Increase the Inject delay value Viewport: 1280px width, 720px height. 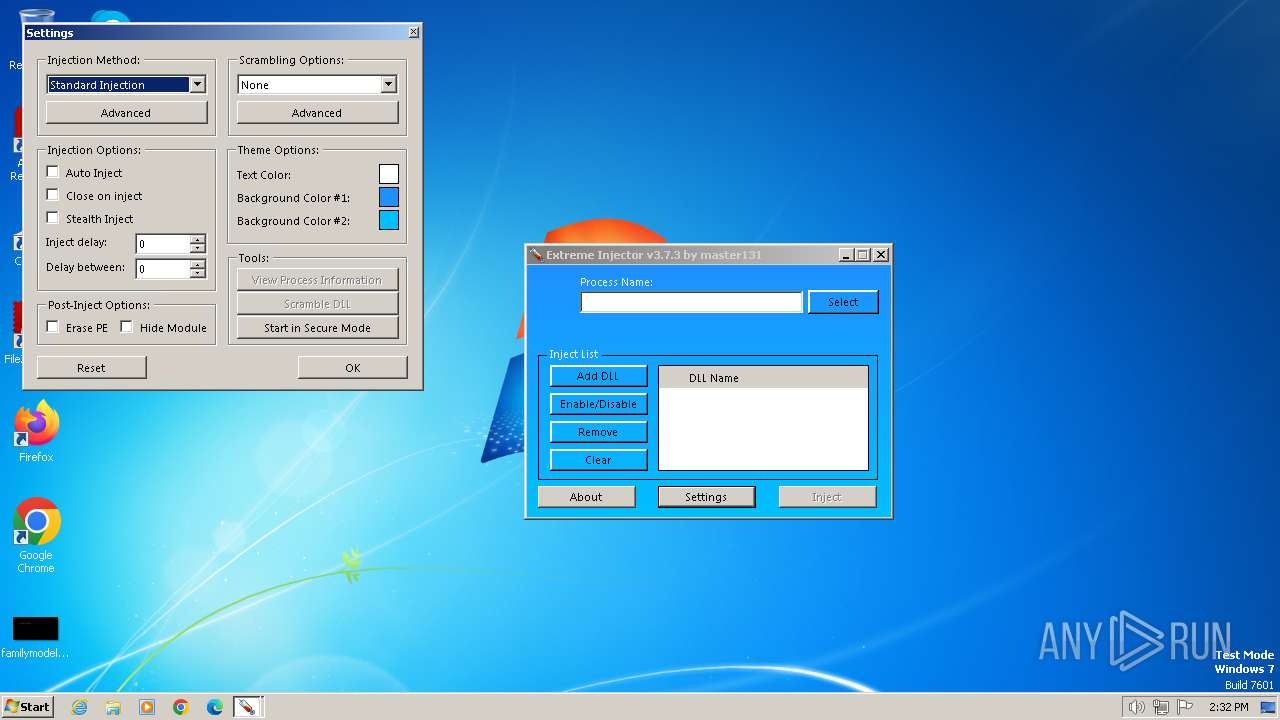click(x=198, y=239)
